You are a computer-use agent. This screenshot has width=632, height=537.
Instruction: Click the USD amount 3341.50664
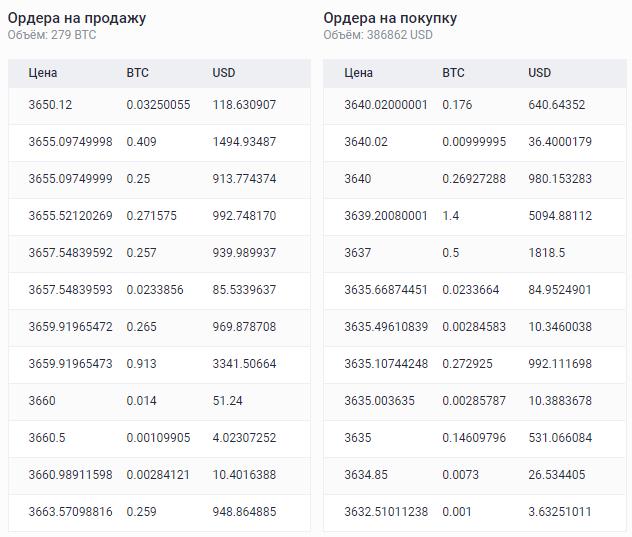point(244,364)
